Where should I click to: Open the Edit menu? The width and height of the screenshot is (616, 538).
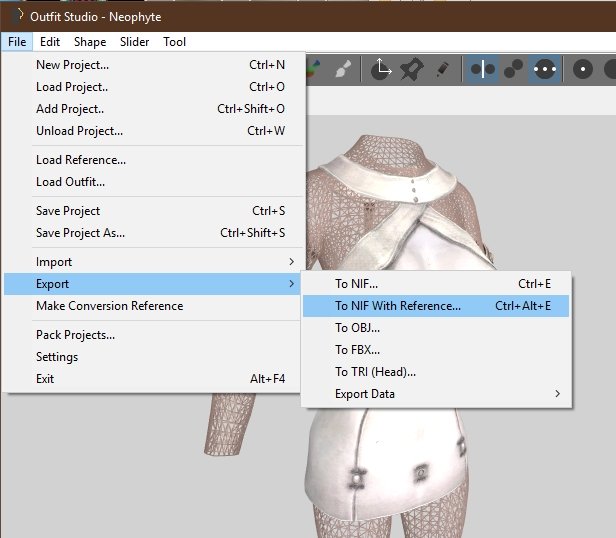tap(50, 42)
